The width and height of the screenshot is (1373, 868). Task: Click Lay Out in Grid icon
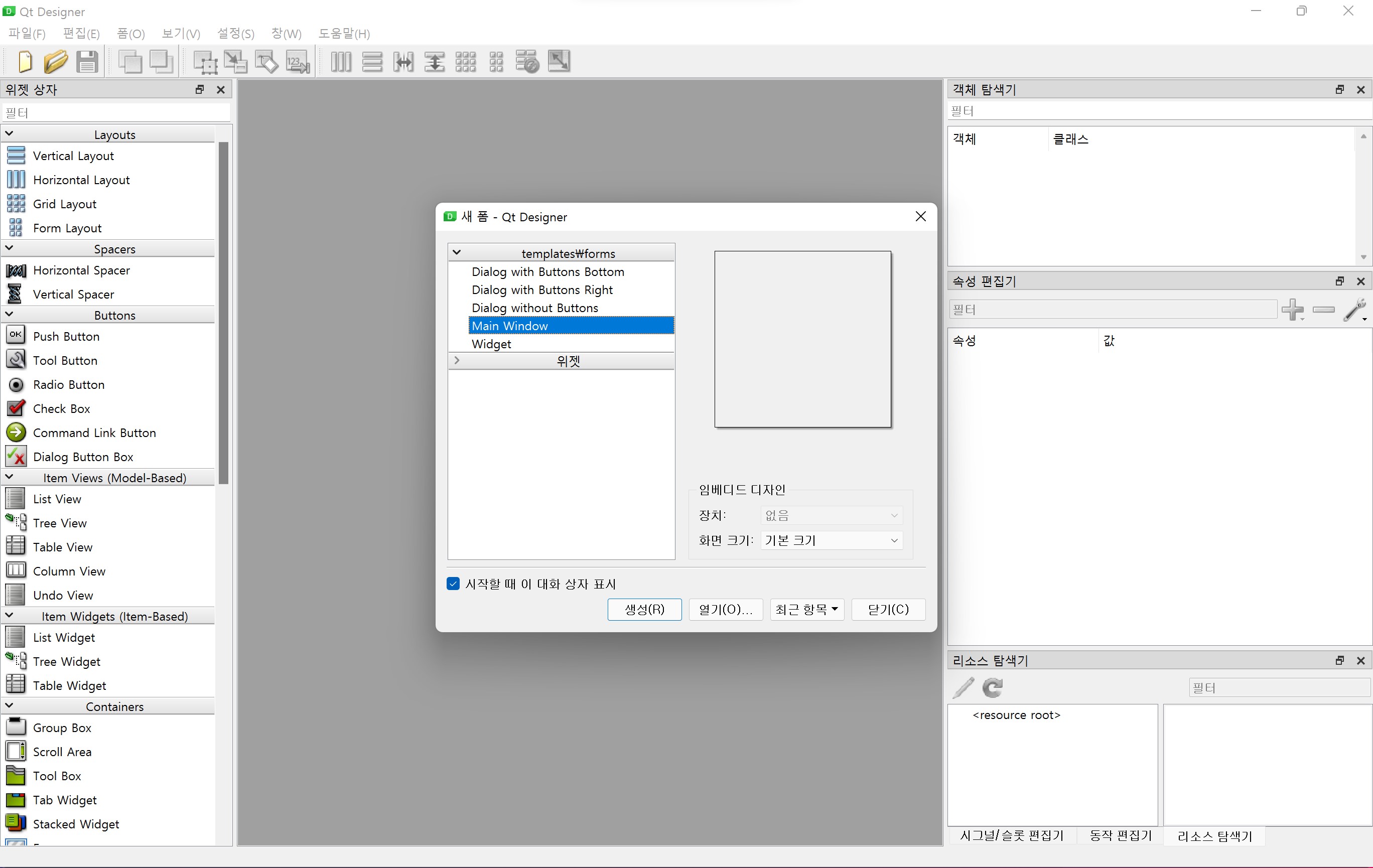[465, 62]
